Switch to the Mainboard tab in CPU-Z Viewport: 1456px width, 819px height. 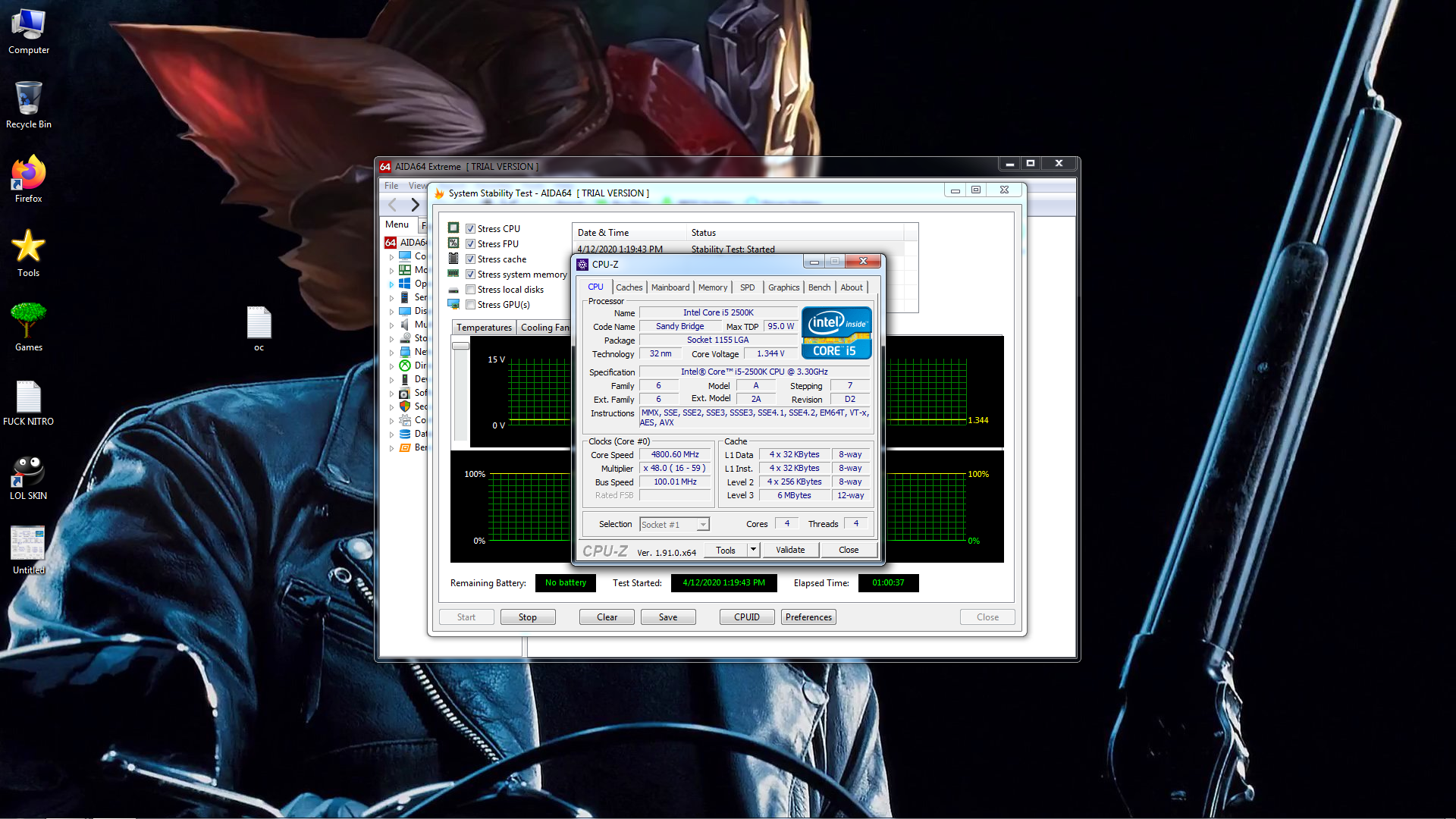[670, 287]
